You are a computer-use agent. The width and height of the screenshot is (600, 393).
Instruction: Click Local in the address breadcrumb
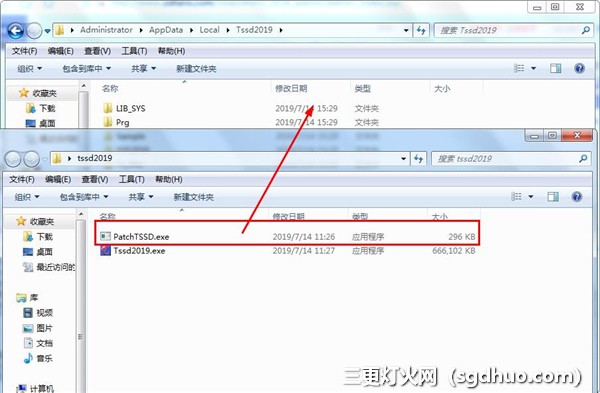tap(209, 30)
